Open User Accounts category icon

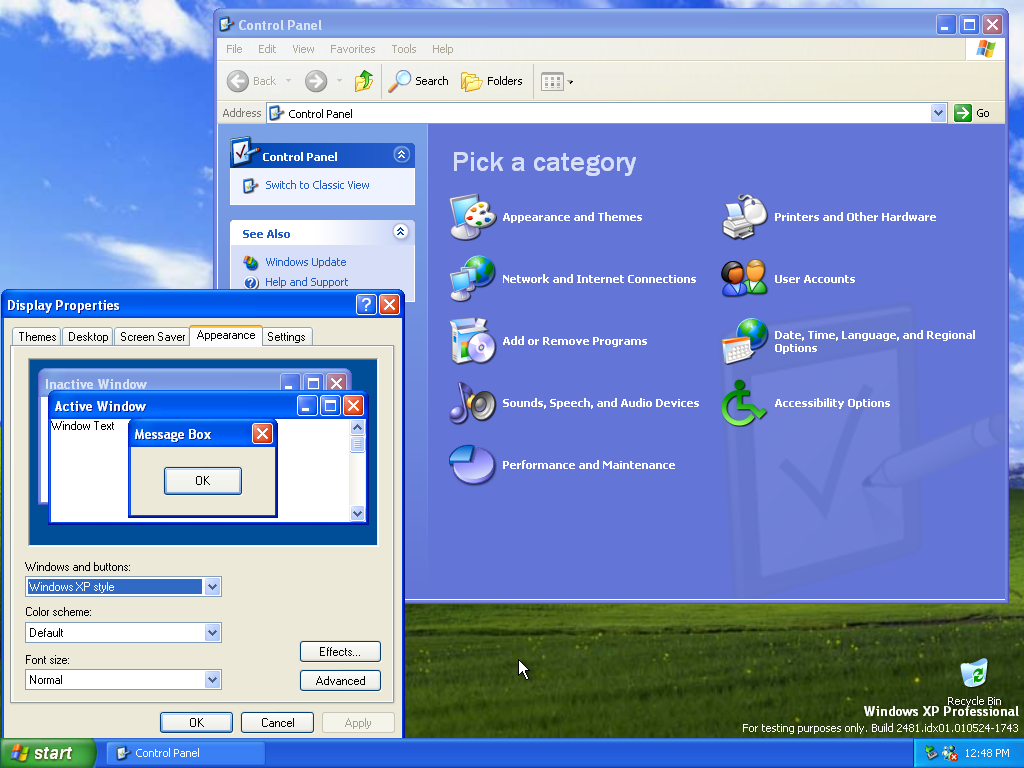click(744, 279)
